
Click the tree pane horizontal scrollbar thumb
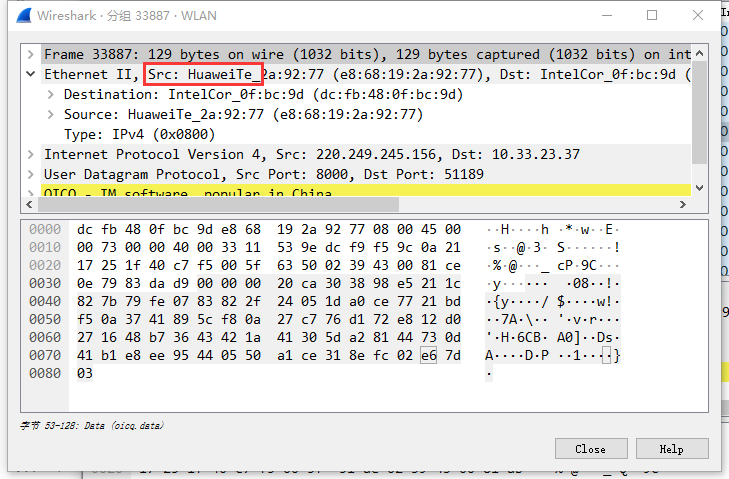(x=218, y=204)
